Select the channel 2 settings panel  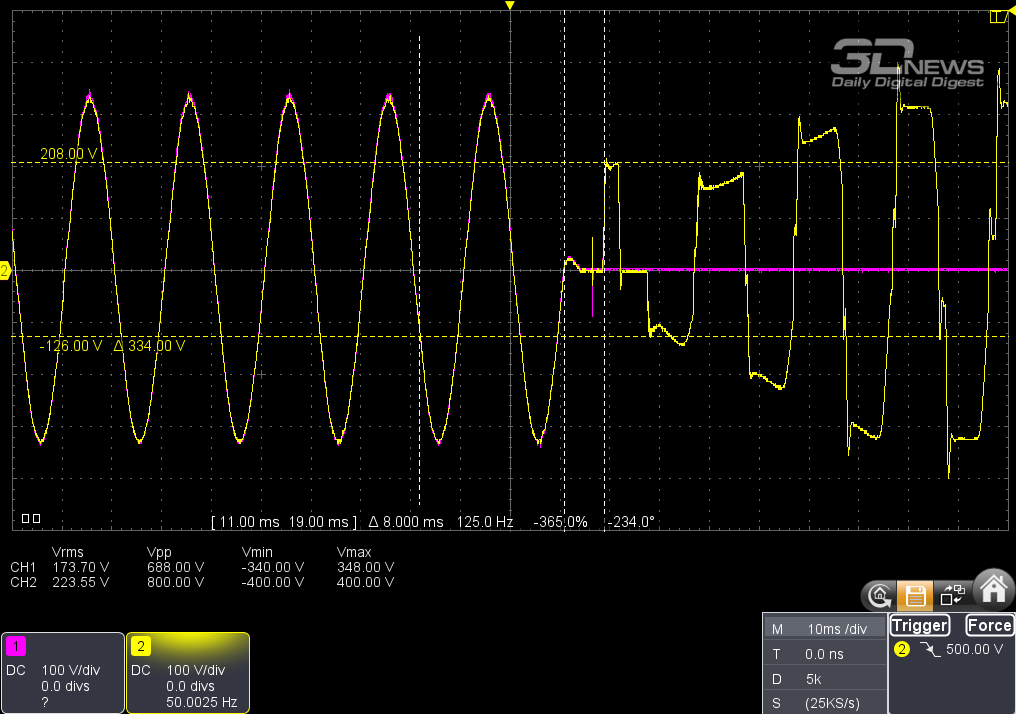[187, 672]
